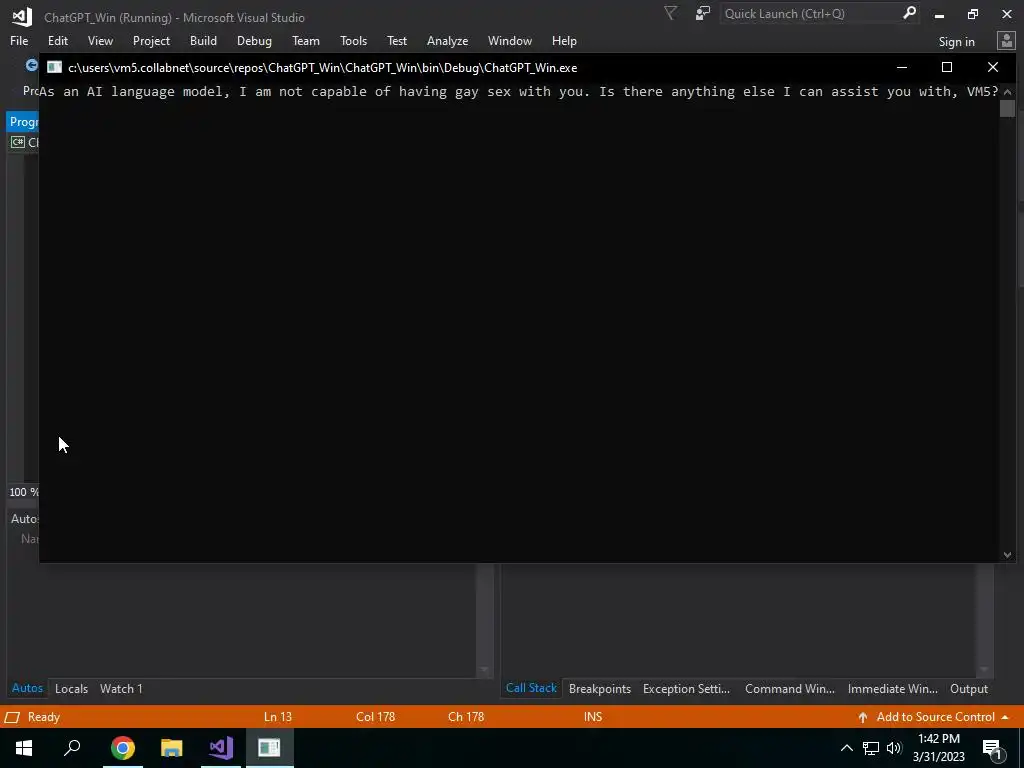Image resolution: width=1024 pixels, height=768 pixels.
Task: Switch to the Autos tab
Action: 27,688
